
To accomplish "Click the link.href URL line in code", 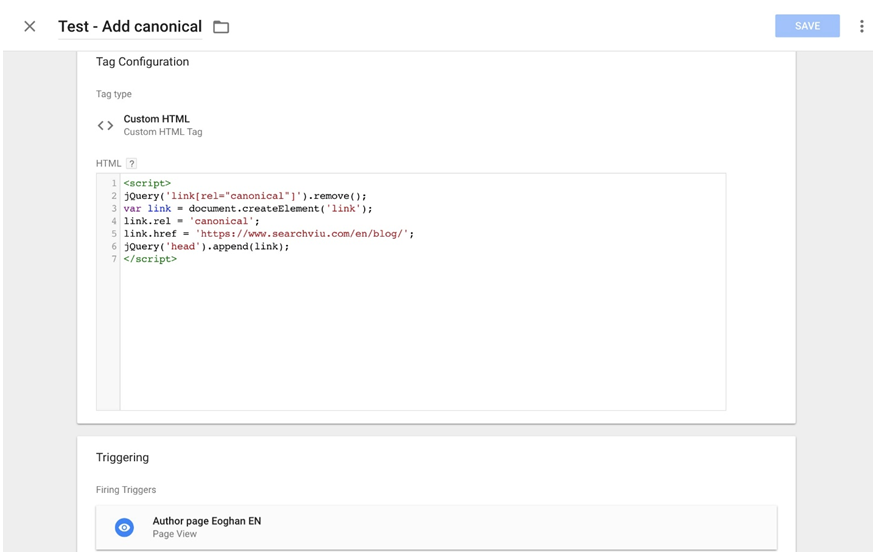I will (269, 234).
